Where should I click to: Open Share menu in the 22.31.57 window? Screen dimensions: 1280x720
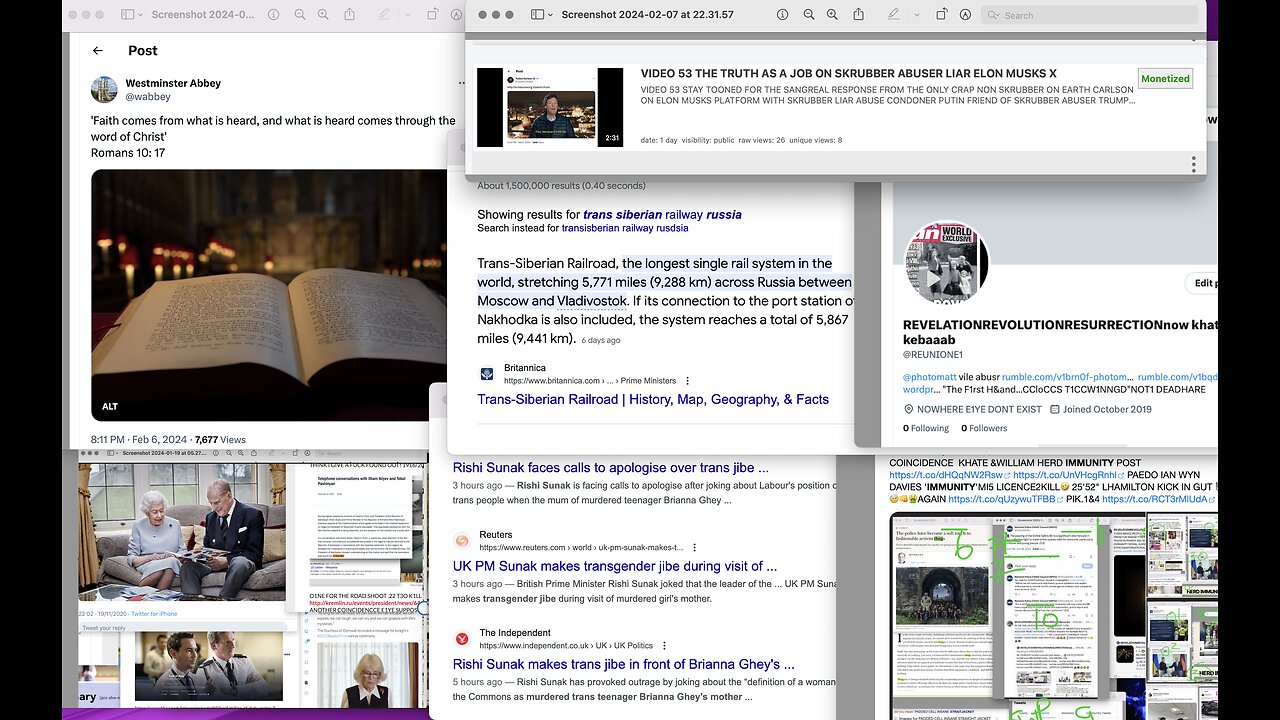(857, 15)
